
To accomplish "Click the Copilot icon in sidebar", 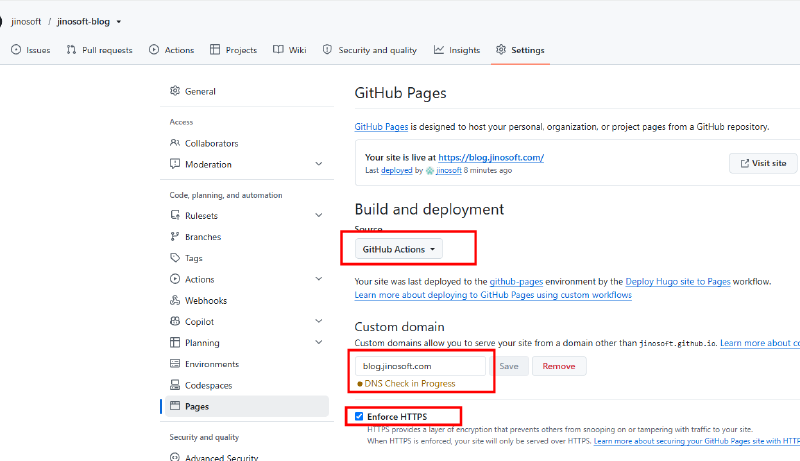I will (175, 321).
